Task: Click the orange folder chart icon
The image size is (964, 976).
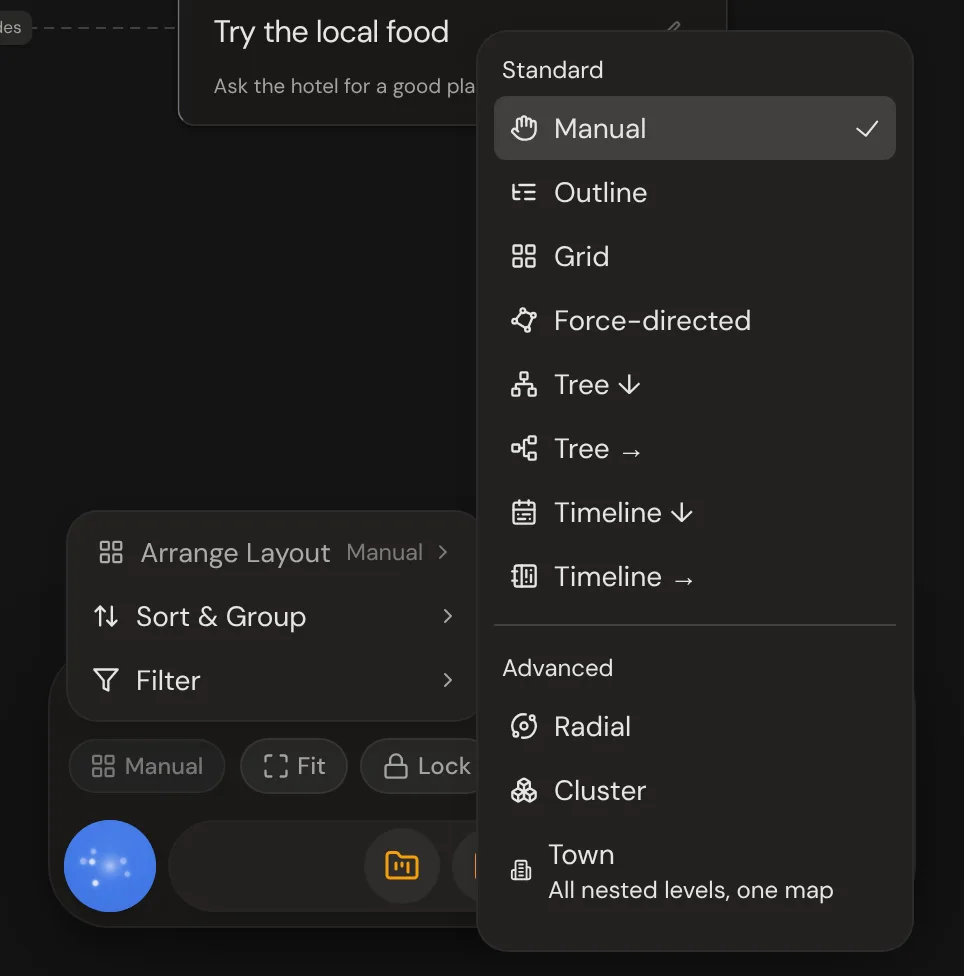Action: [x=402, y=866]
